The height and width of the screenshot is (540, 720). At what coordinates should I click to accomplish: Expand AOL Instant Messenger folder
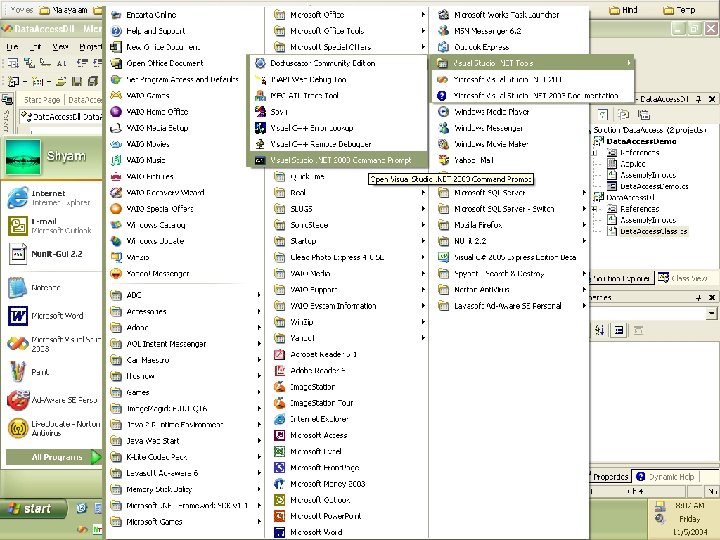pos(186,343)
